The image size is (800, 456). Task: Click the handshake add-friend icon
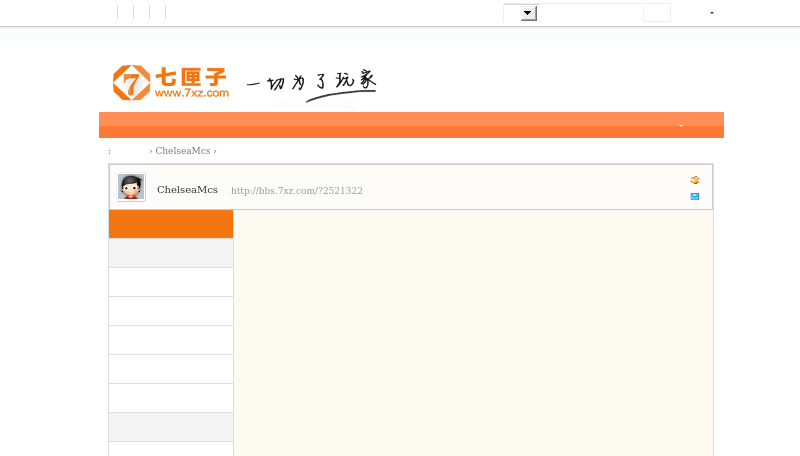(694, 180)
